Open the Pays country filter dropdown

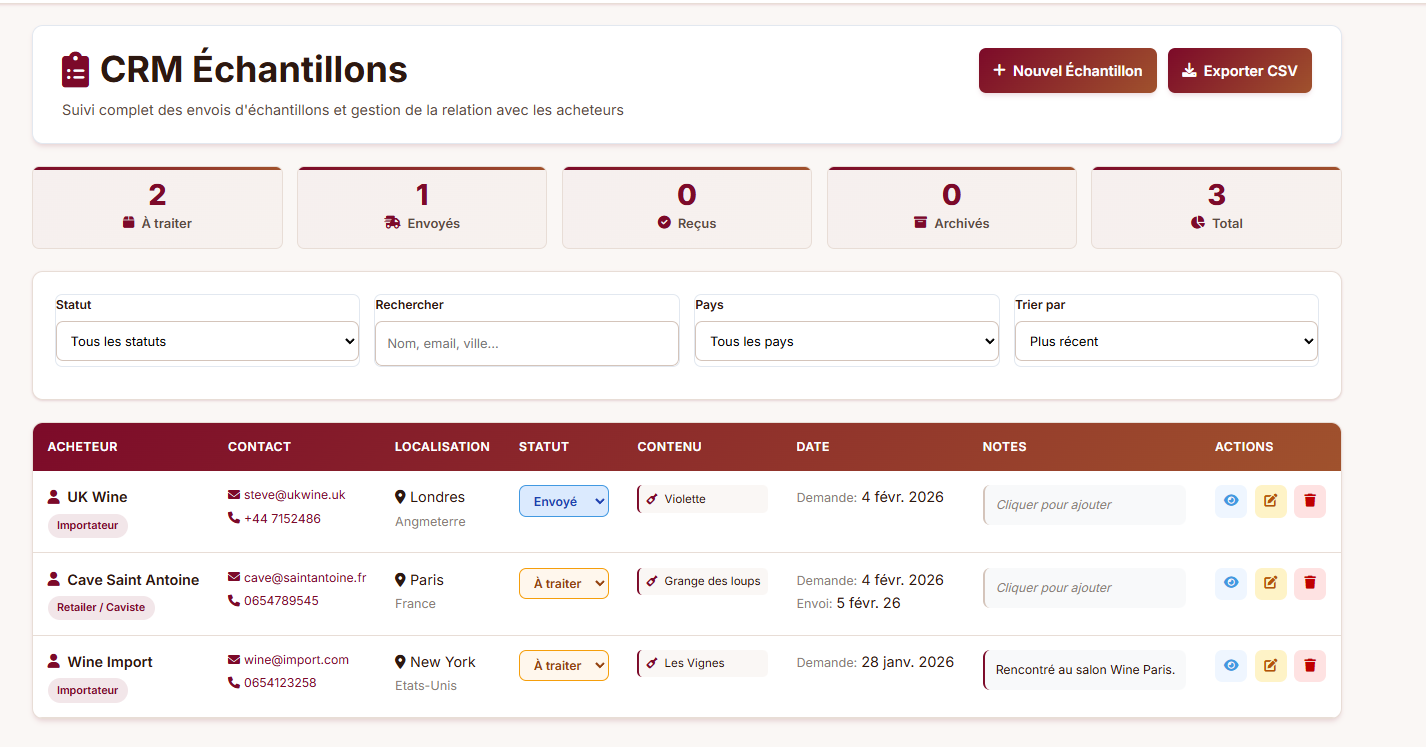[x=846, y=341]
